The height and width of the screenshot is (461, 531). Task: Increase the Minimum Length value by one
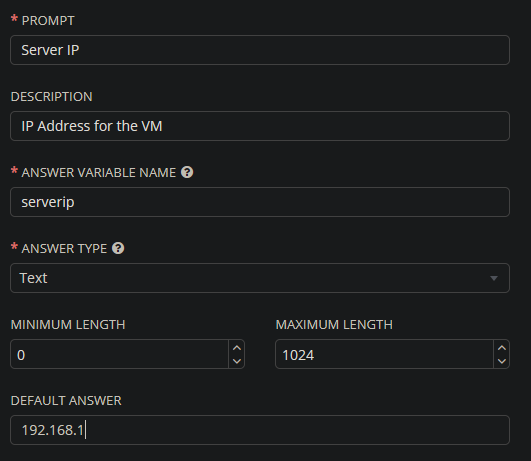(237, 348)
